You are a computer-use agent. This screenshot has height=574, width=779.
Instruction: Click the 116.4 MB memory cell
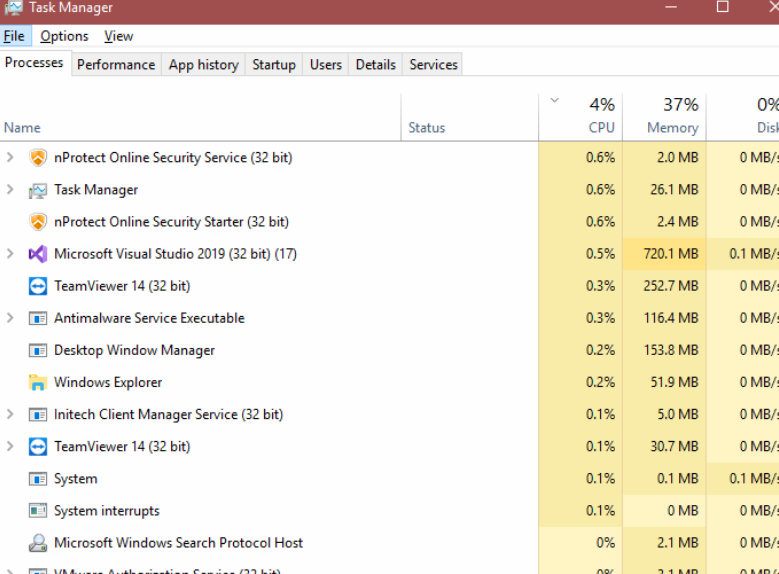[665, 318]
